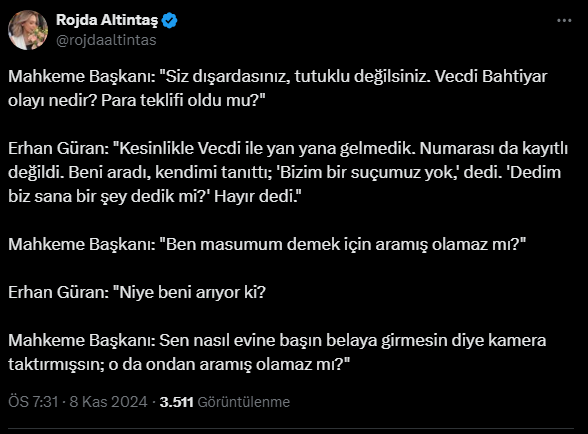Open the Görüntülenme views label

244,402
